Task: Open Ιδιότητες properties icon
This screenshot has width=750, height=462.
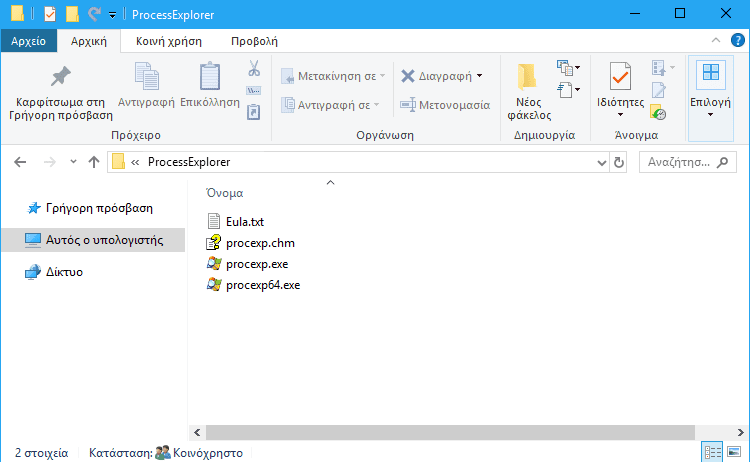Action: coord(620,77)
